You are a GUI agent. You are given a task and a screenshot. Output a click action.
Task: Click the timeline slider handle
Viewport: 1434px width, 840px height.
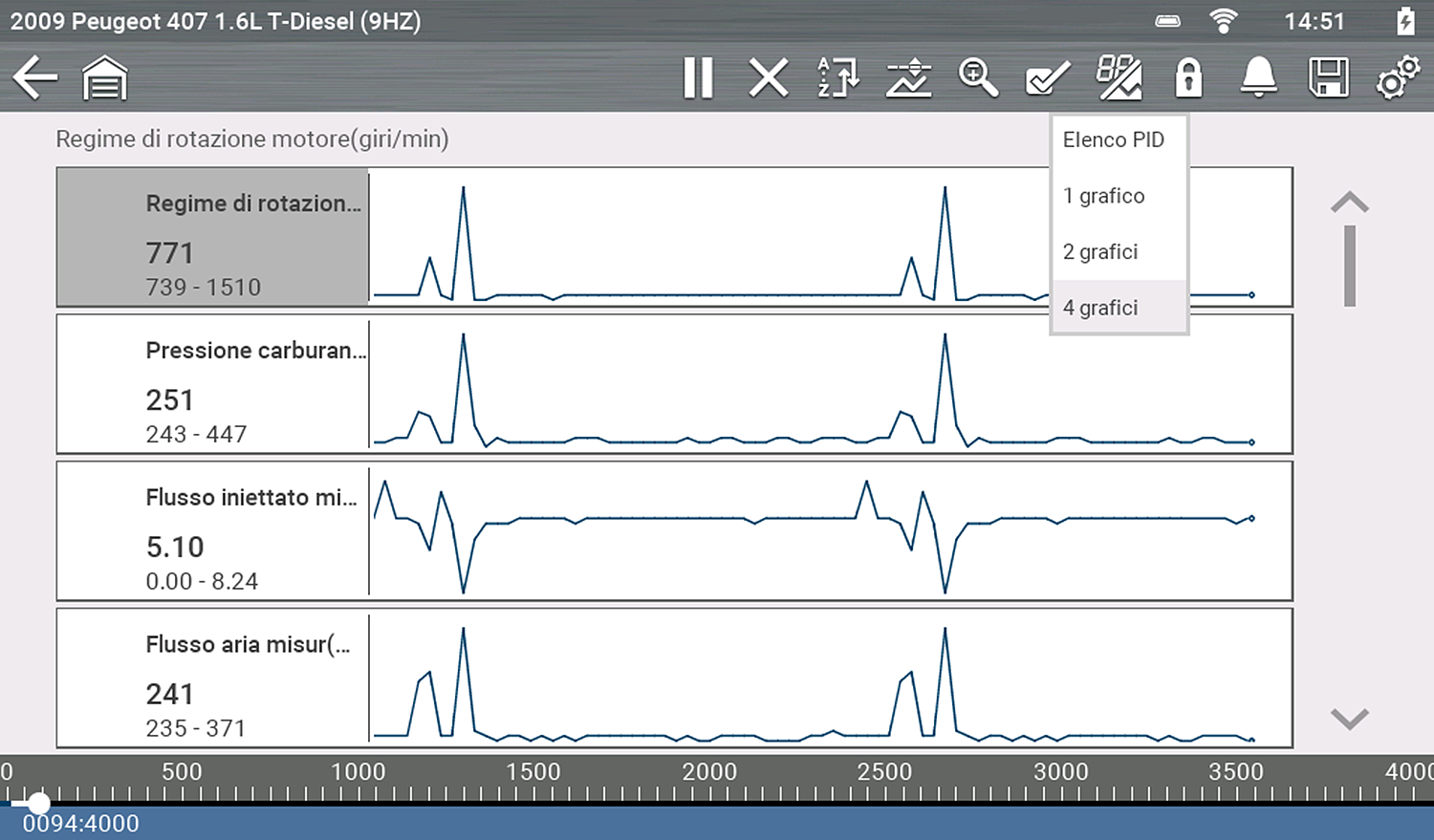(x=38, y=803)
